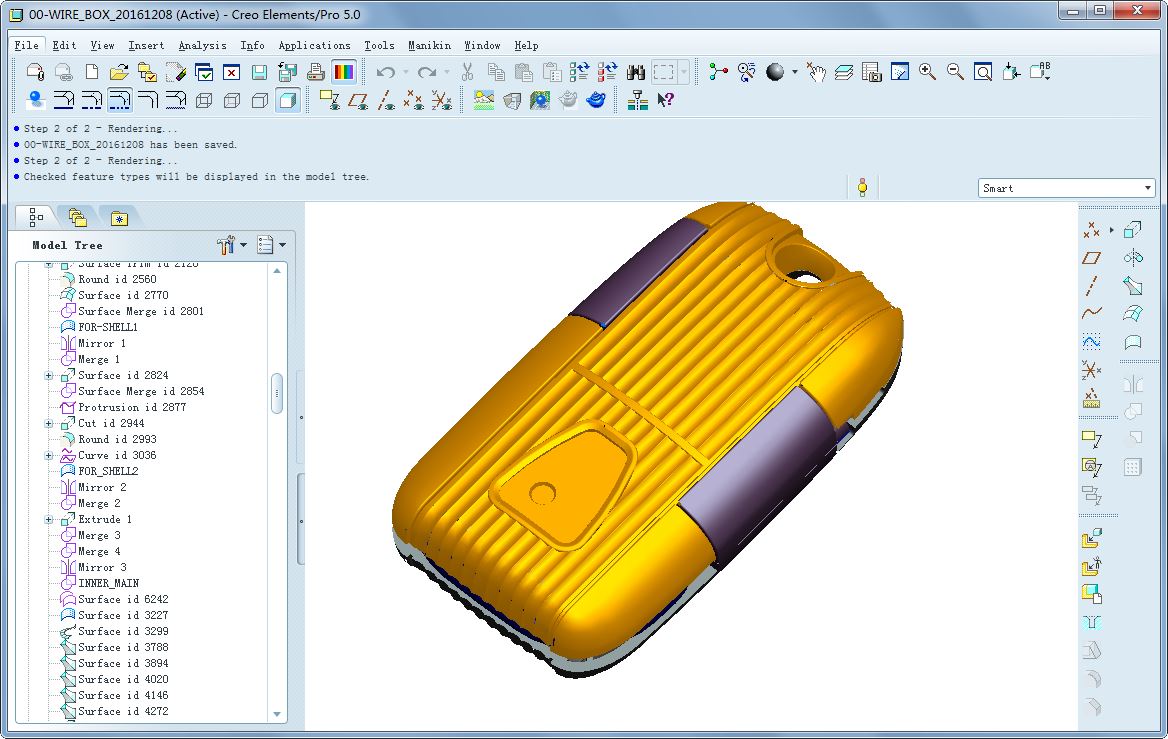The width and height of the screenshot is (1168, 739).
Task: Render the window with blue teapot icon
Action: 596,100
